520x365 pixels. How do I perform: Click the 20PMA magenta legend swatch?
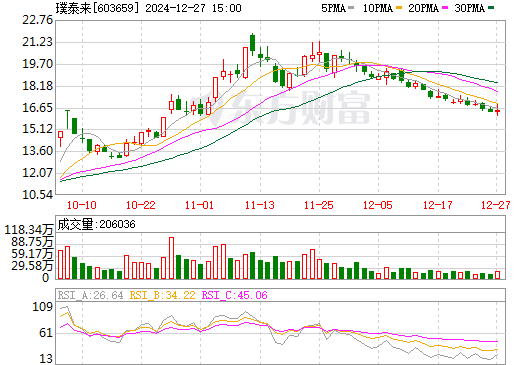[445, 8]
